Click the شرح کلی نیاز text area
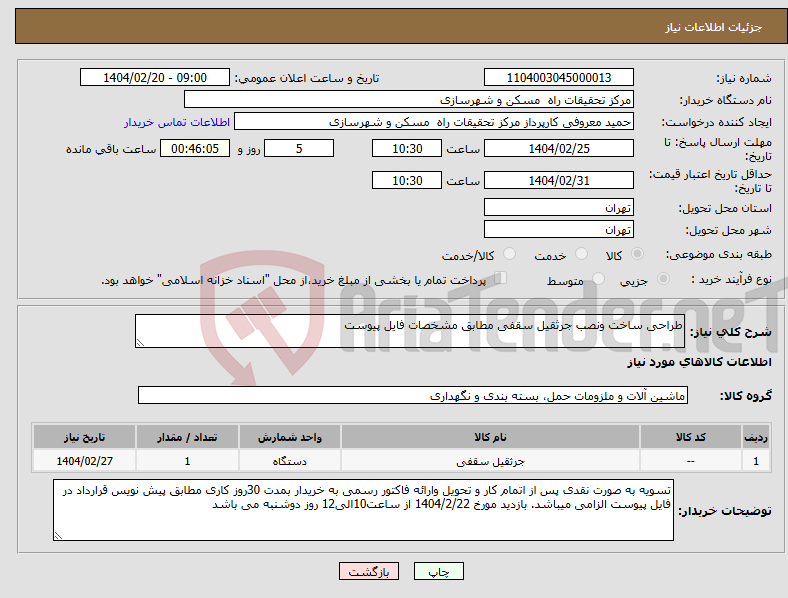Viewport: 788px width, 598px height. click(410, 331)
